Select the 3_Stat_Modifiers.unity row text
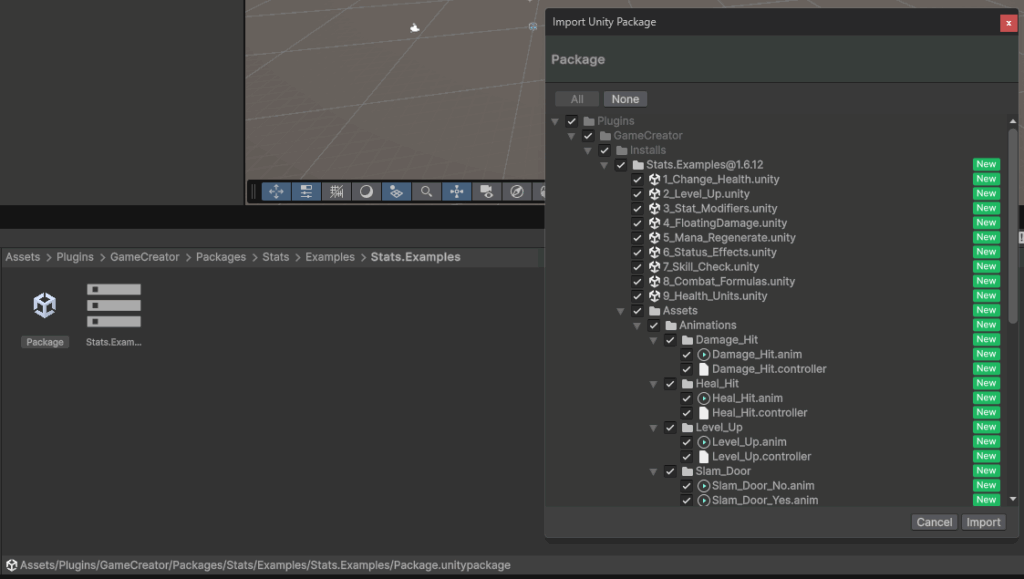 (720, 208)
